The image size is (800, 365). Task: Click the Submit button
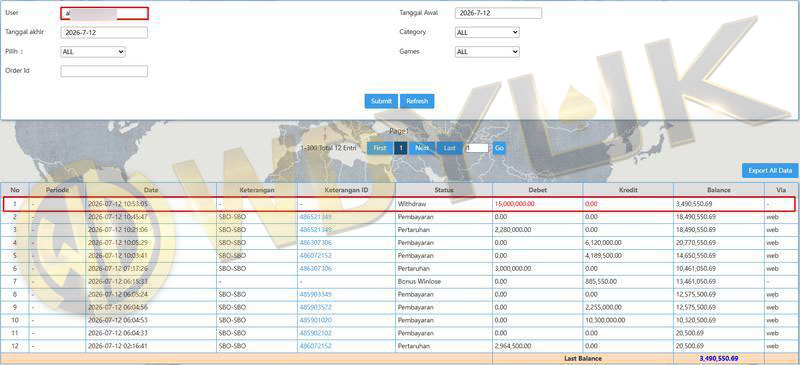(381, 101)
